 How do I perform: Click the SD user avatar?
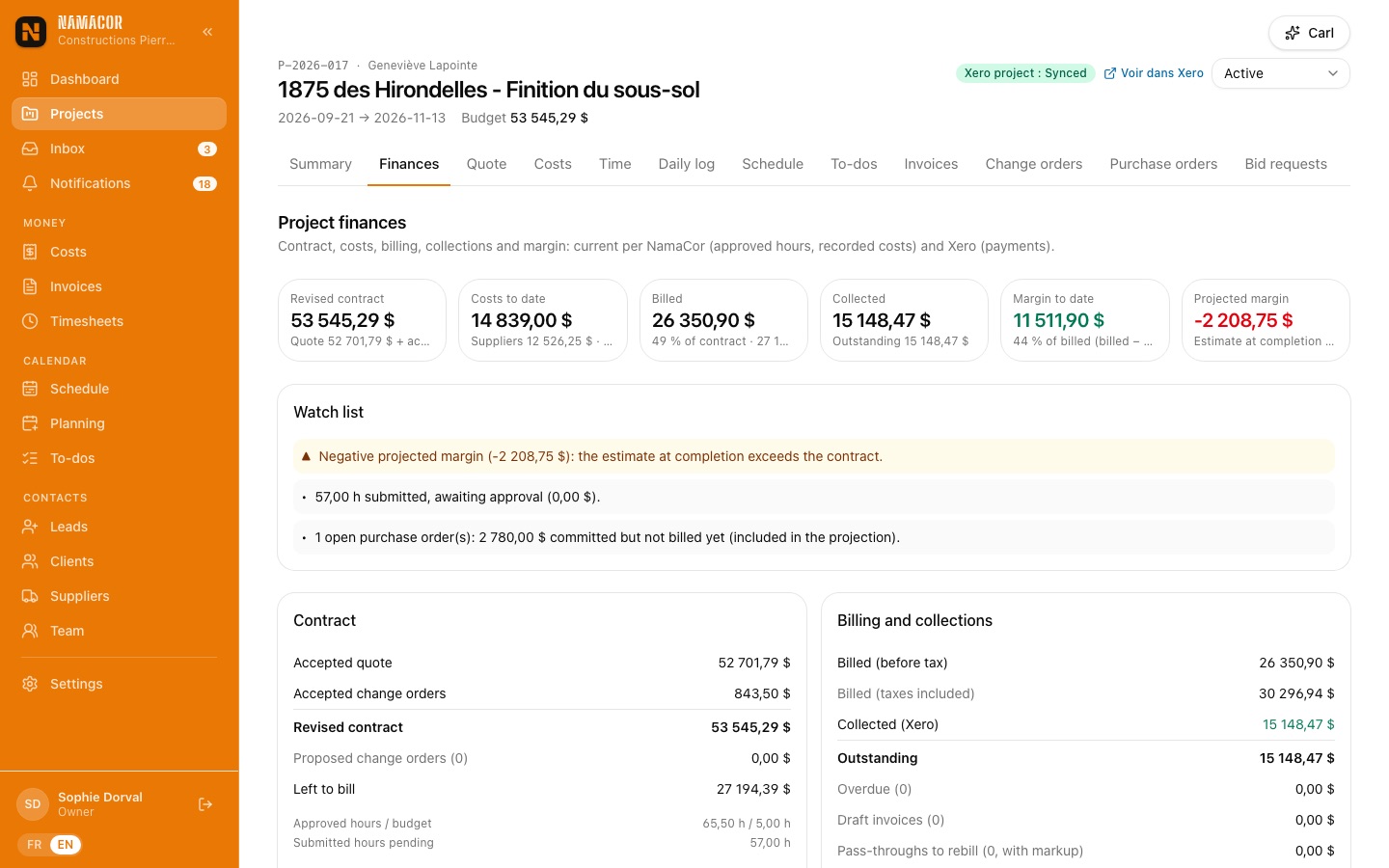(x=33, y=804)
